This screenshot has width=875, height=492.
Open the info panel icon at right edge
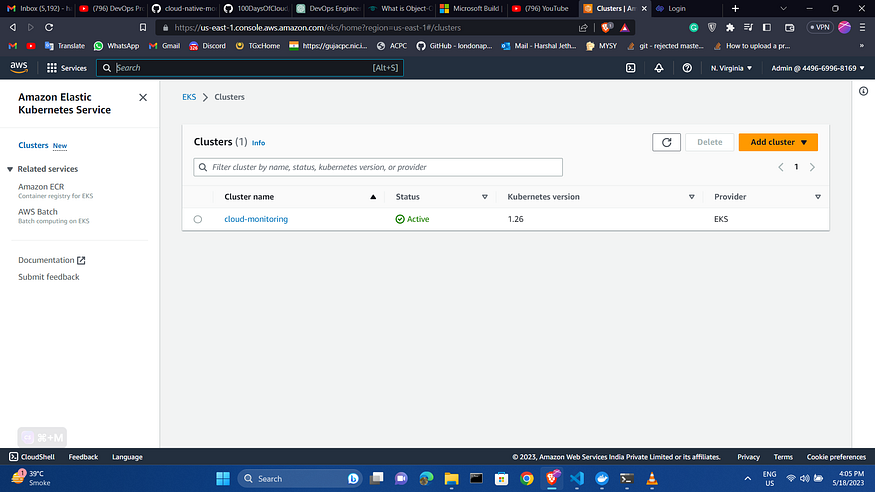click(x=863, y=91)
